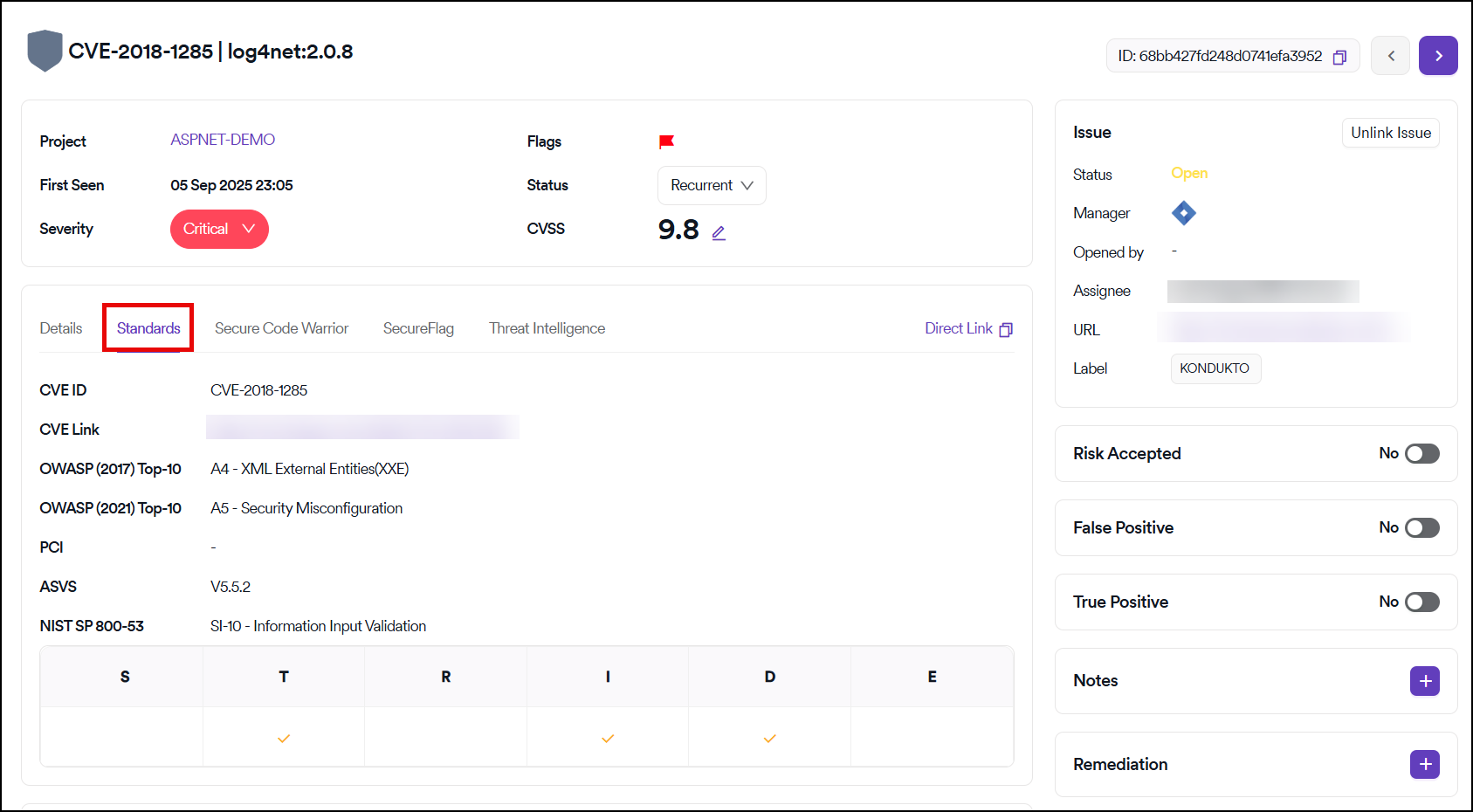Copy the Direct Link icon
Screen dimensions: 1473x812
coord(1006,329)
